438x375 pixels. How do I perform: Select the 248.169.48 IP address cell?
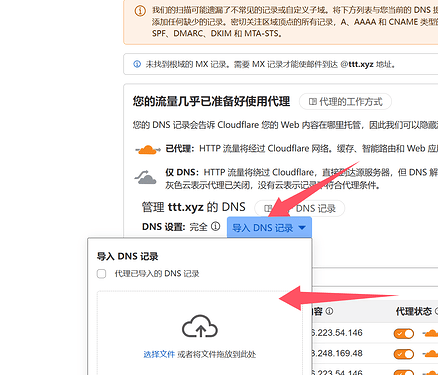[x=337, y=353]
